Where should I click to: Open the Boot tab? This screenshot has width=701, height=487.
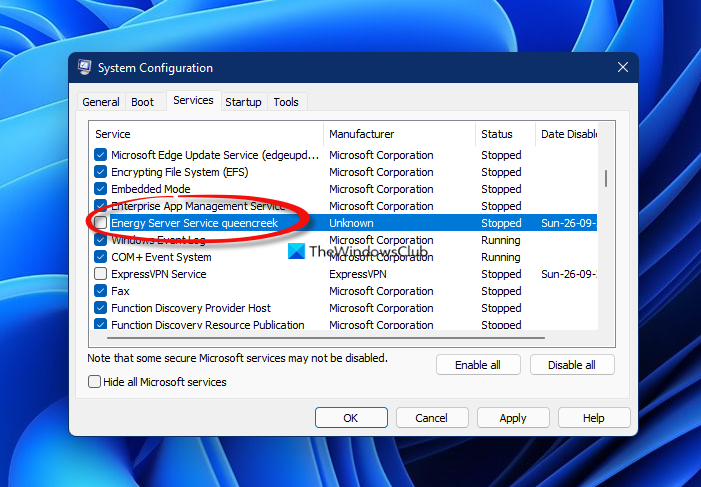[x=142, y=102]
